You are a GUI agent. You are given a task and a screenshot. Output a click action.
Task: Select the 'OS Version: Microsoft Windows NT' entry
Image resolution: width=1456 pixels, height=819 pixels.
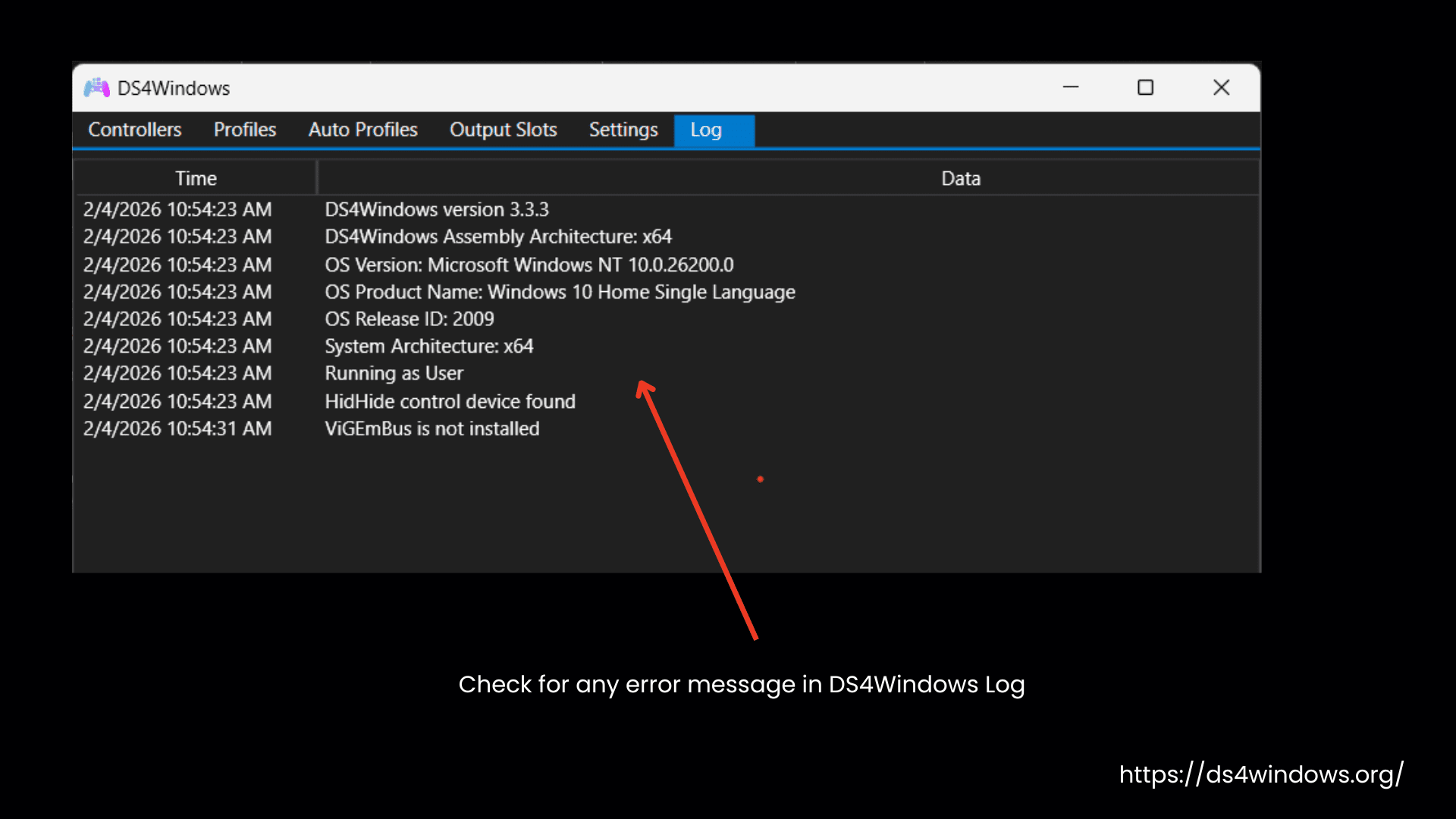click(667, 265)
